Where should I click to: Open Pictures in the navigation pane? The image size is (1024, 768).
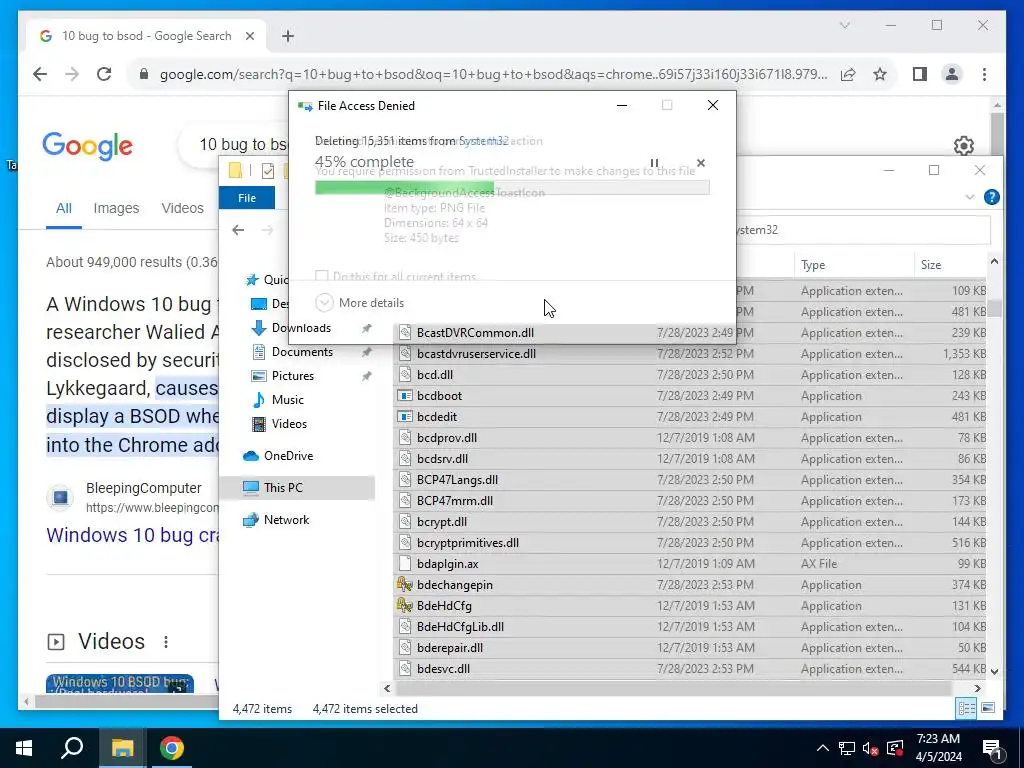293,376
